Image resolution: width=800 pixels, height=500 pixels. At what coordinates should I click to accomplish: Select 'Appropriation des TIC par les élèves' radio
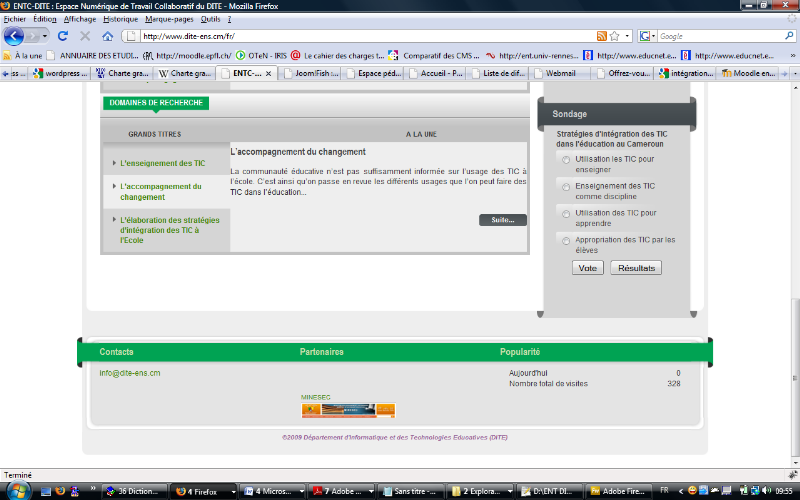pyautogui.click(x=566, y=241)
